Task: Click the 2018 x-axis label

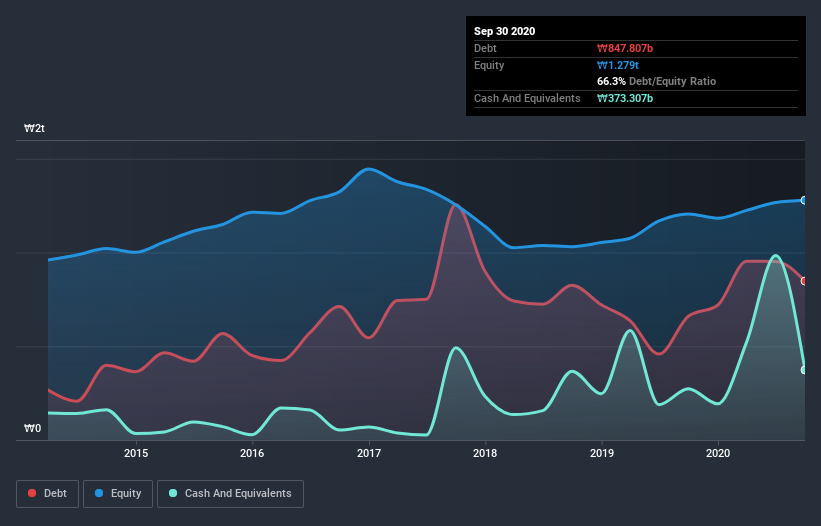Action: [485, 453]
